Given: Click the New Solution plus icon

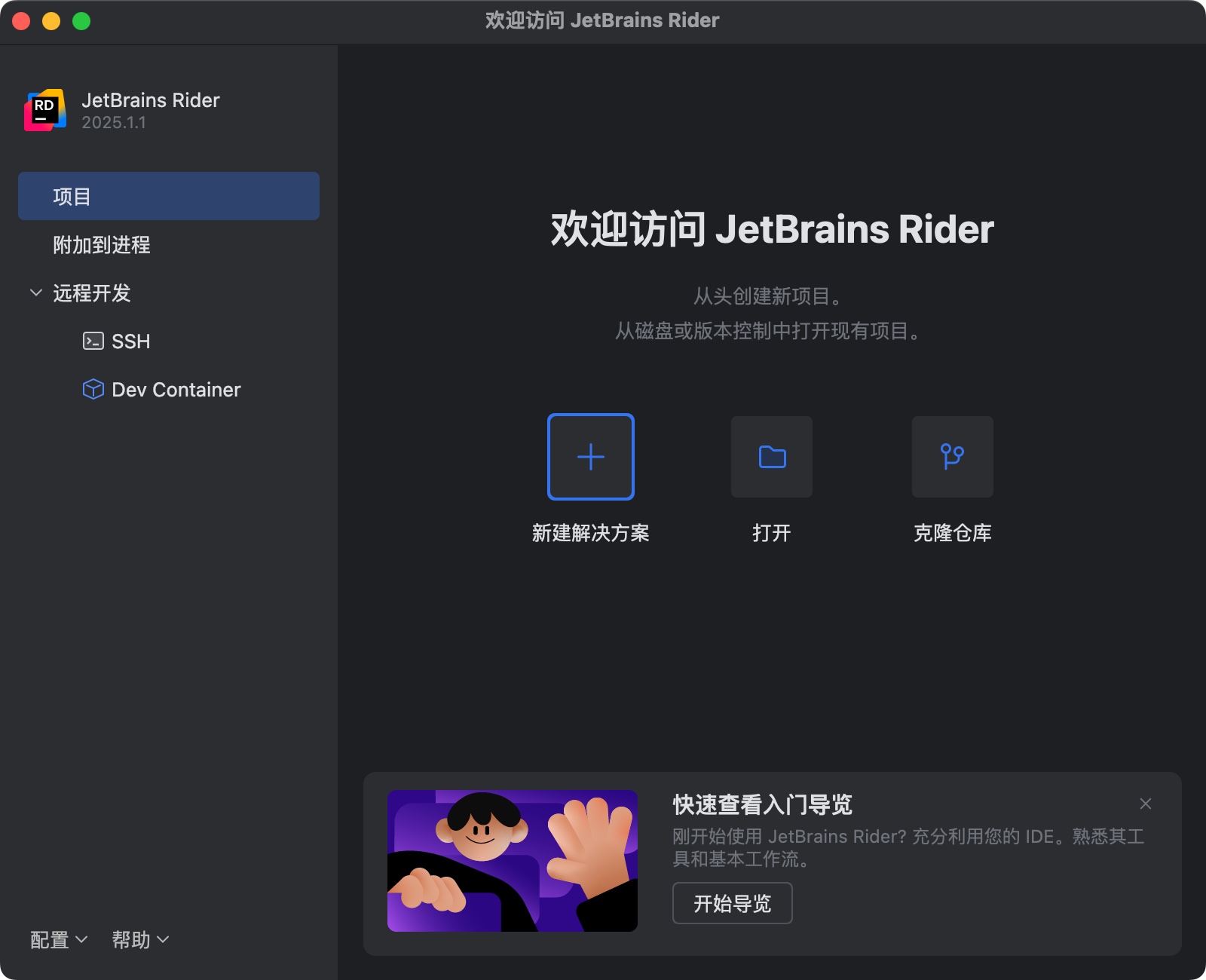Looking at the screenshot, I should click(591, 457).
